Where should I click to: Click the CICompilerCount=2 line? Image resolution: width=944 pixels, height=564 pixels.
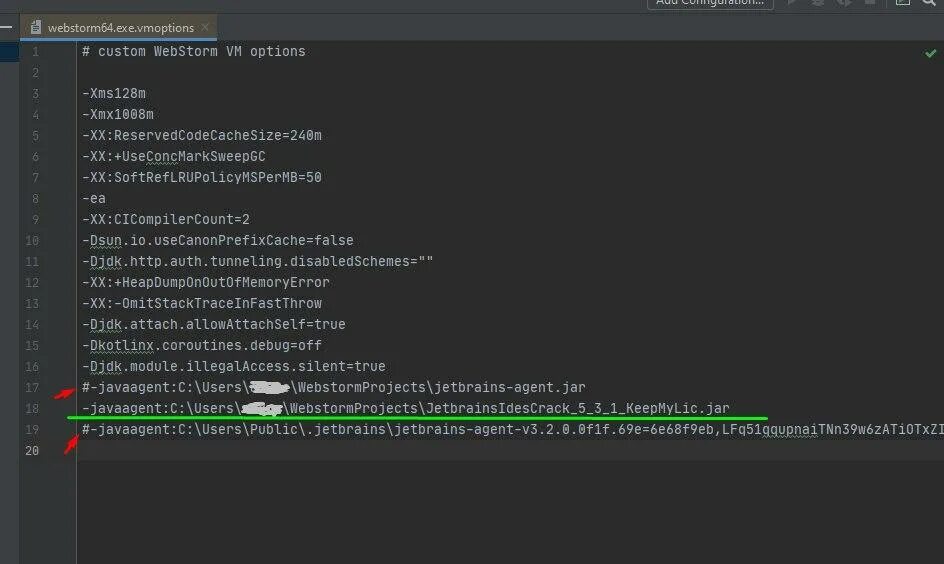[x=166, y=220]
